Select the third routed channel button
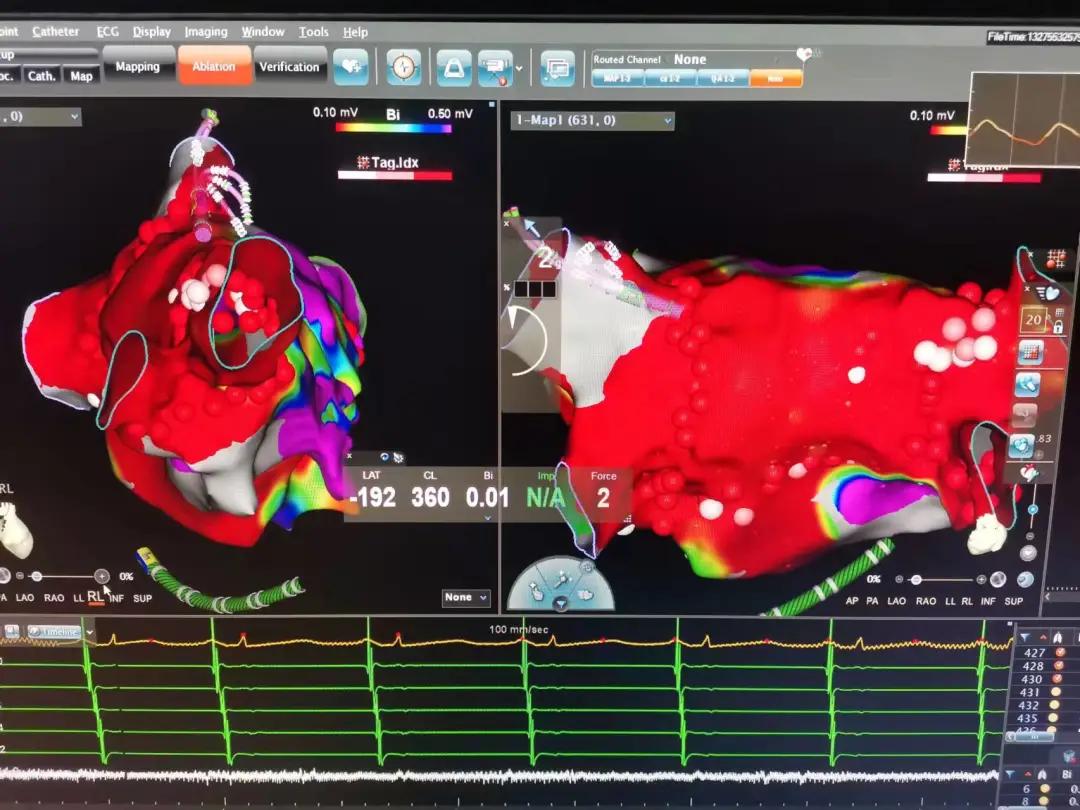The width and height of the screenshot is (1080, 810). pyautogui.click(x=723, y=79)
